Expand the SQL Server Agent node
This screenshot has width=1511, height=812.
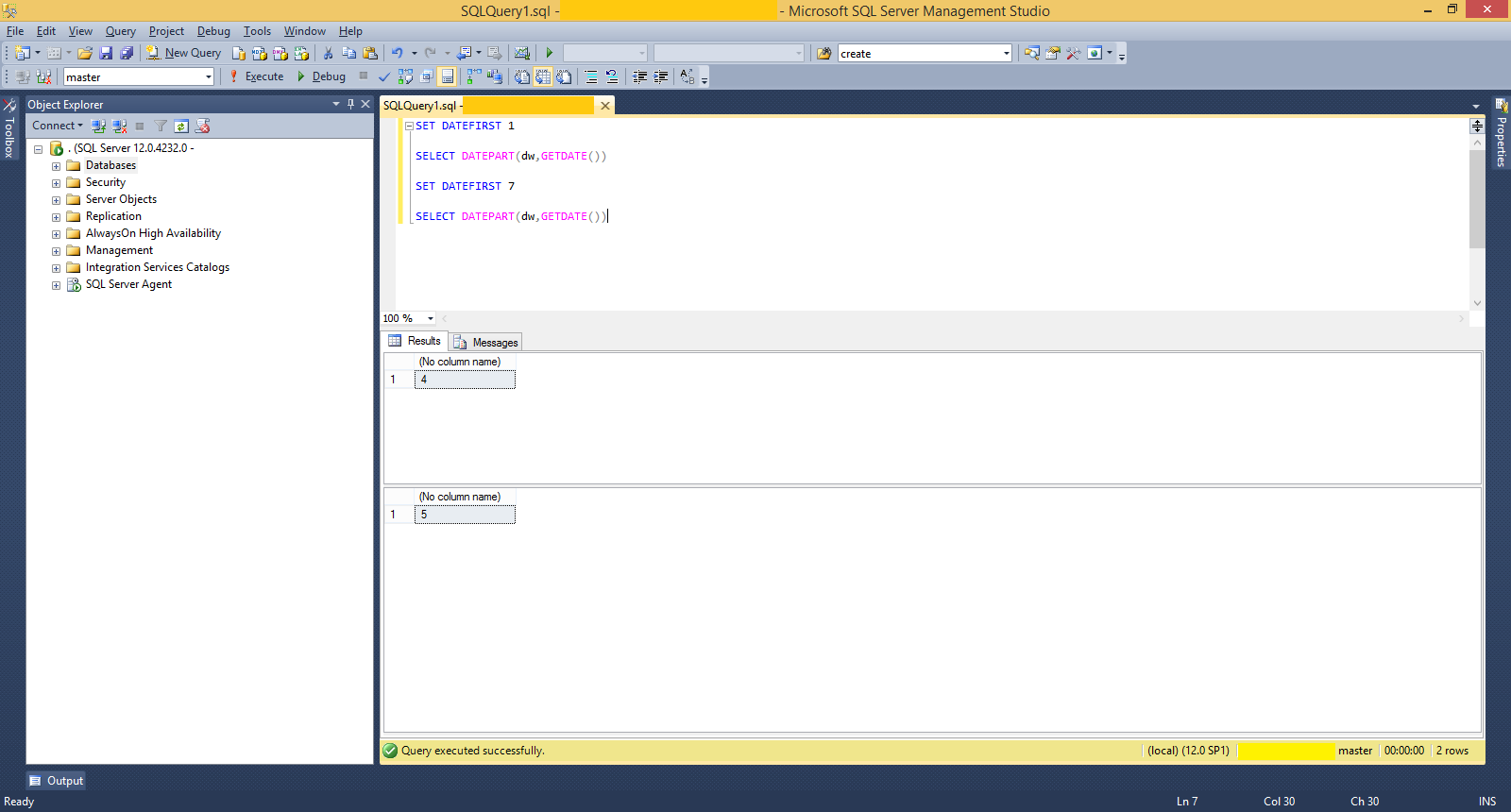coord(56,285)
